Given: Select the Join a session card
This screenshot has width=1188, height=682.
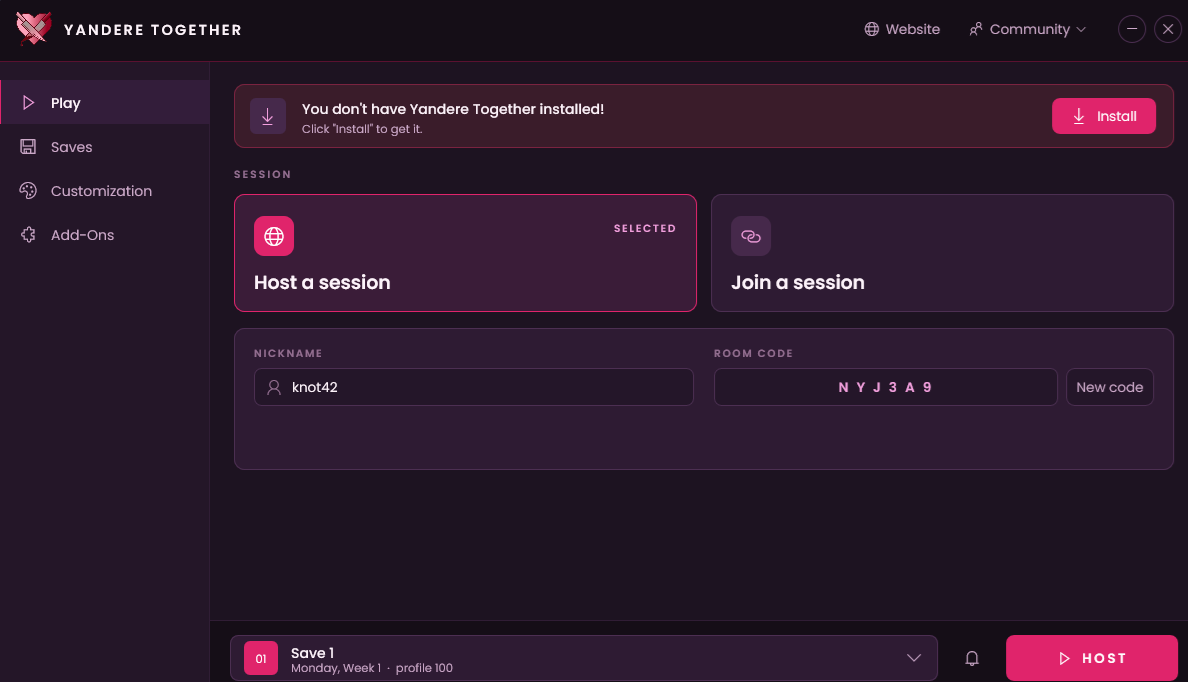Looking at the screenshot, I should click(942, 253).
